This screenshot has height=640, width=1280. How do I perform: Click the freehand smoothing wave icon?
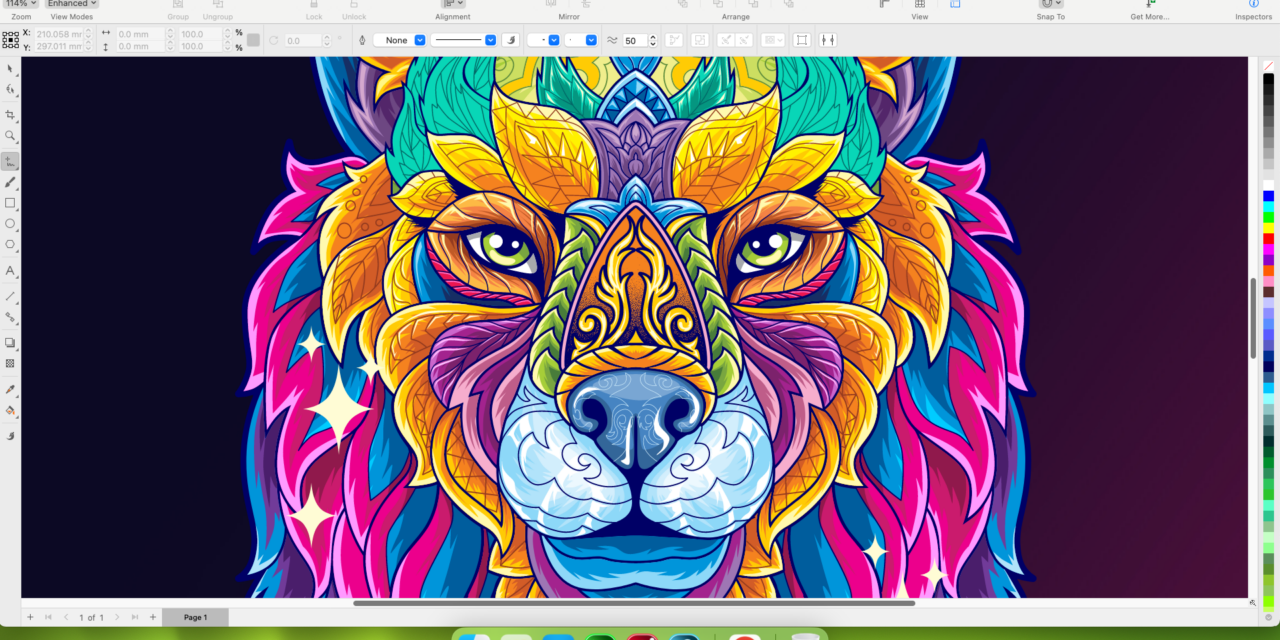(x=612, y=40)
